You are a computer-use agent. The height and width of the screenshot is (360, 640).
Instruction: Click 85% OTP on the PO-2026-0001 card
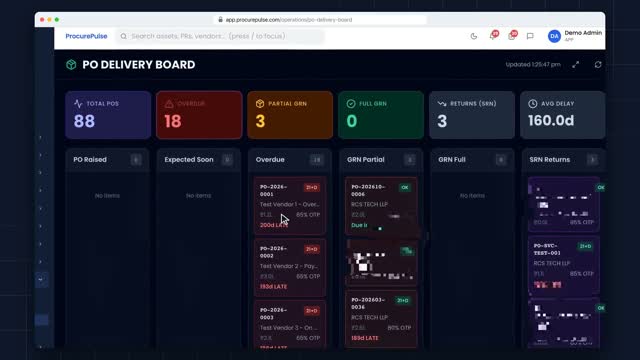[308, 215]
